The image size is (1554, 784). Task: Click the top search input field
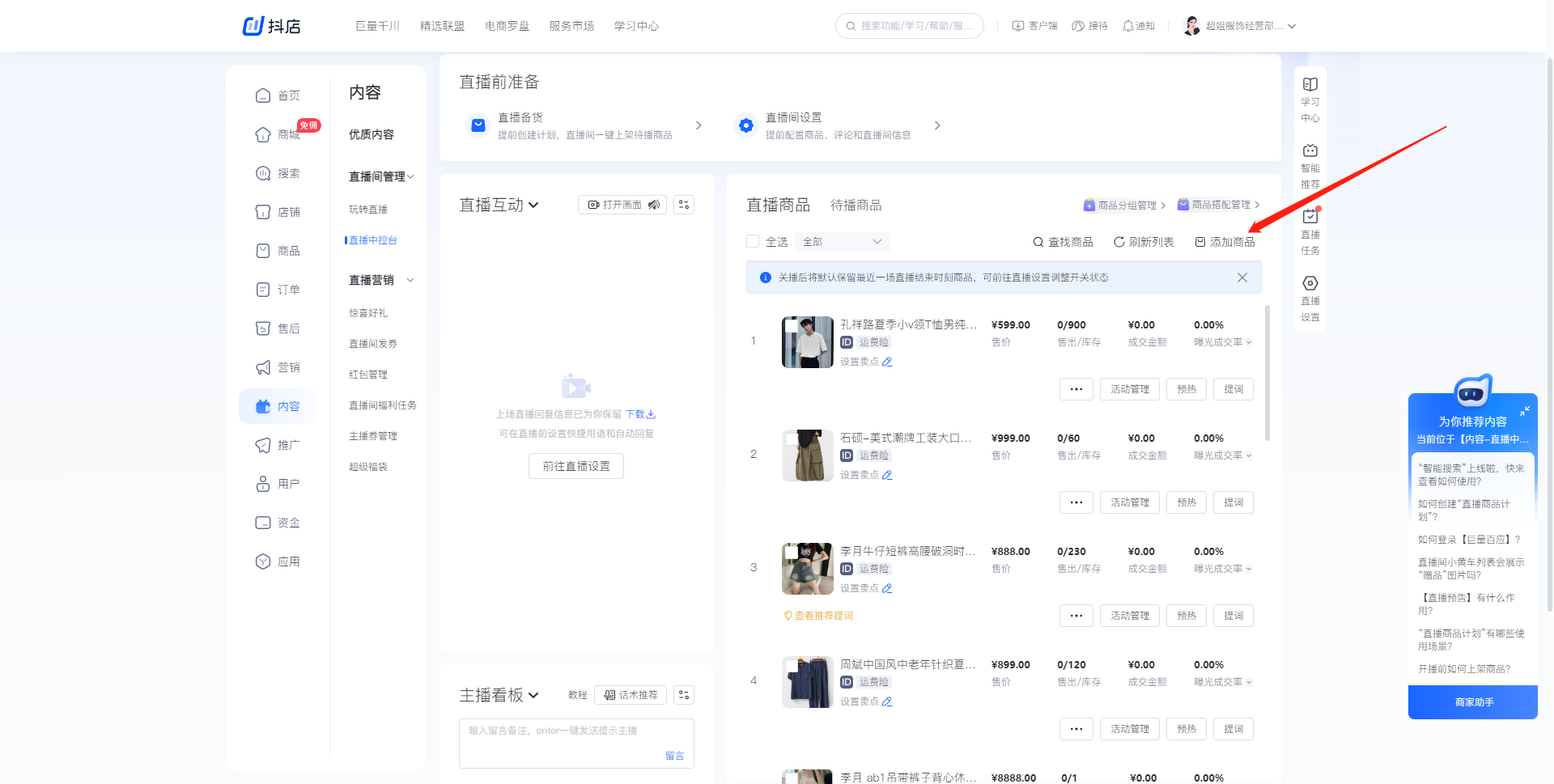(910, 26)
